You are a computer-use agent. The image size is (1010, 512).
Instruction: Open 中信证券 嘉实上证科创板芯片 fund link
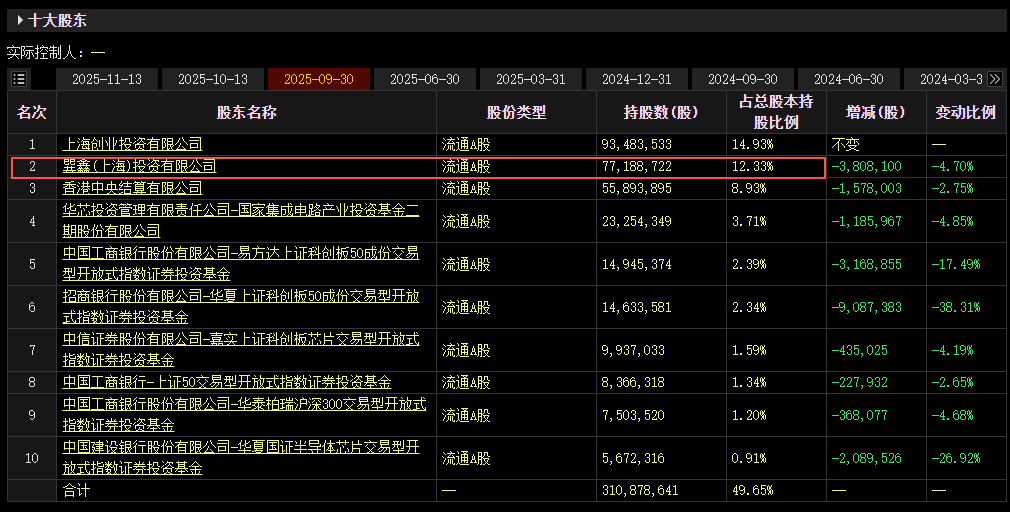pos(241,350)
